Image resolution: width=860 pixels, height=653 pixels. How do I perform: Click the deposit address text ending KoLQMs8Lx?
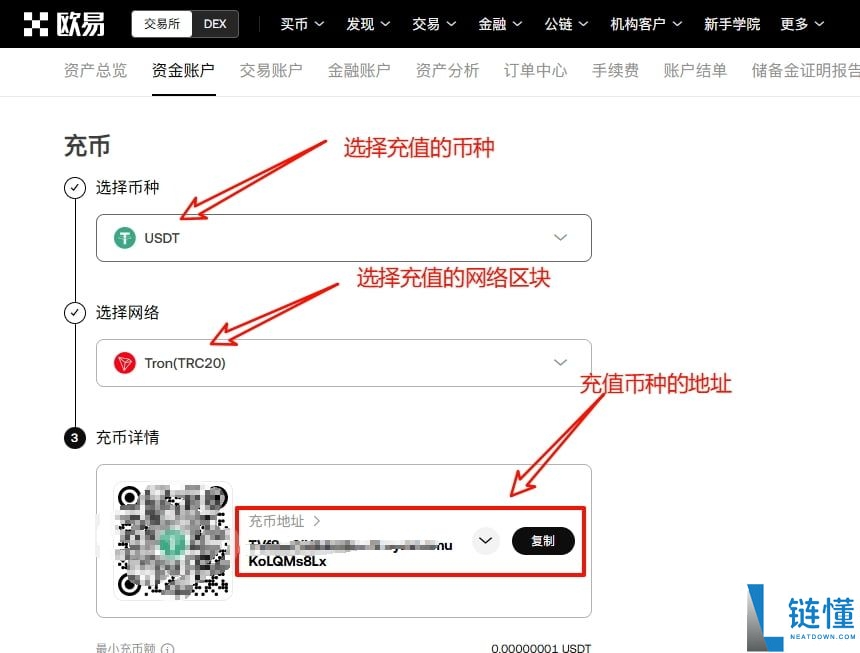[350, 553]
